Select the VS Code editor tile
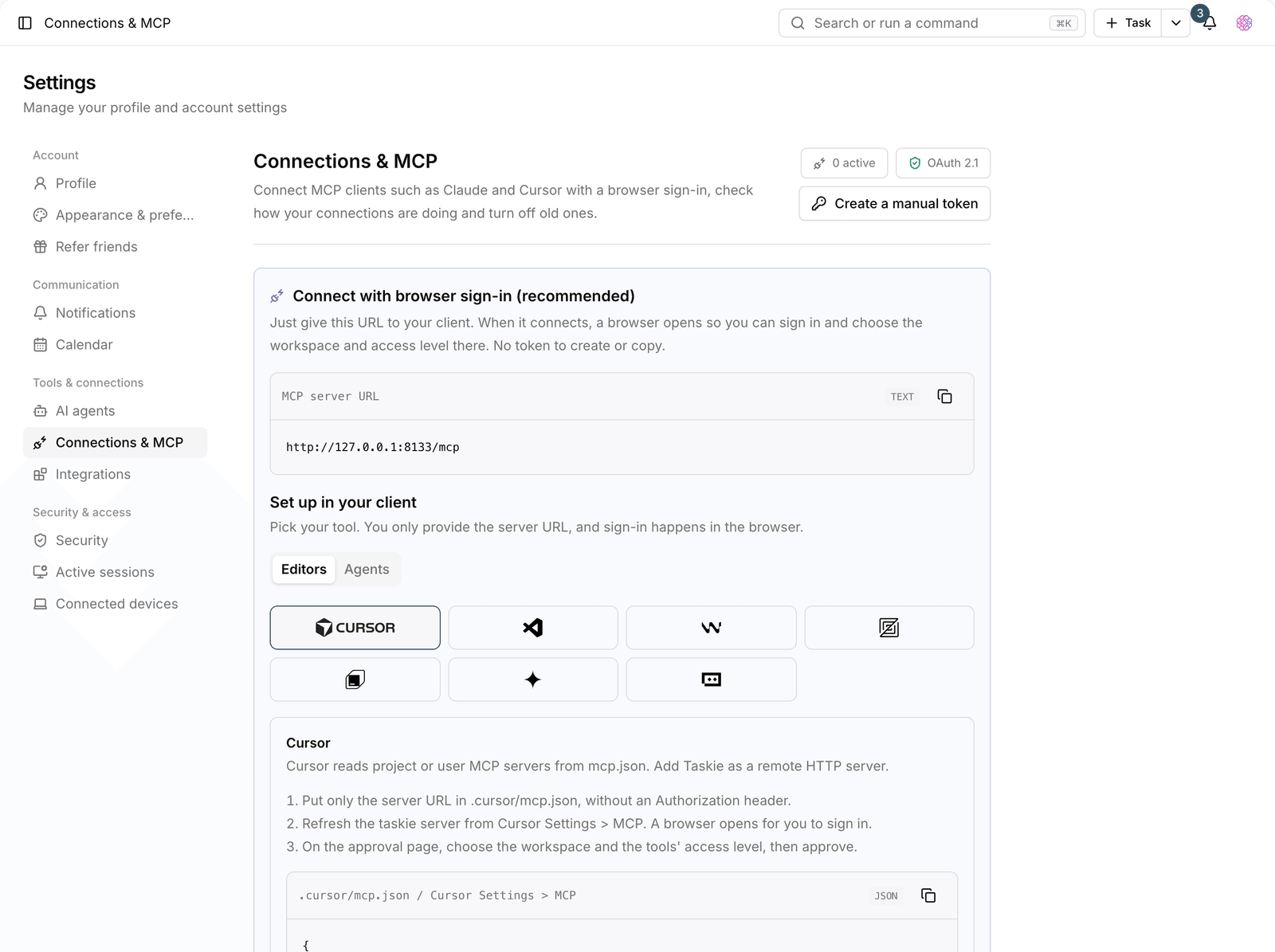 [x=533, y=628]
